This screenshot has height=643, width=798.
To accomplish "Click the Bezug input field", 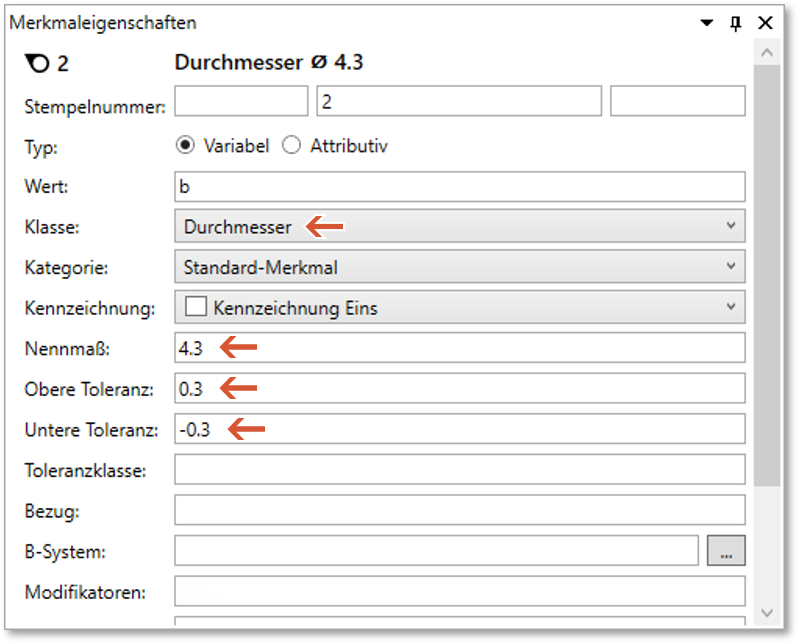I will click(x=459, y=510).
